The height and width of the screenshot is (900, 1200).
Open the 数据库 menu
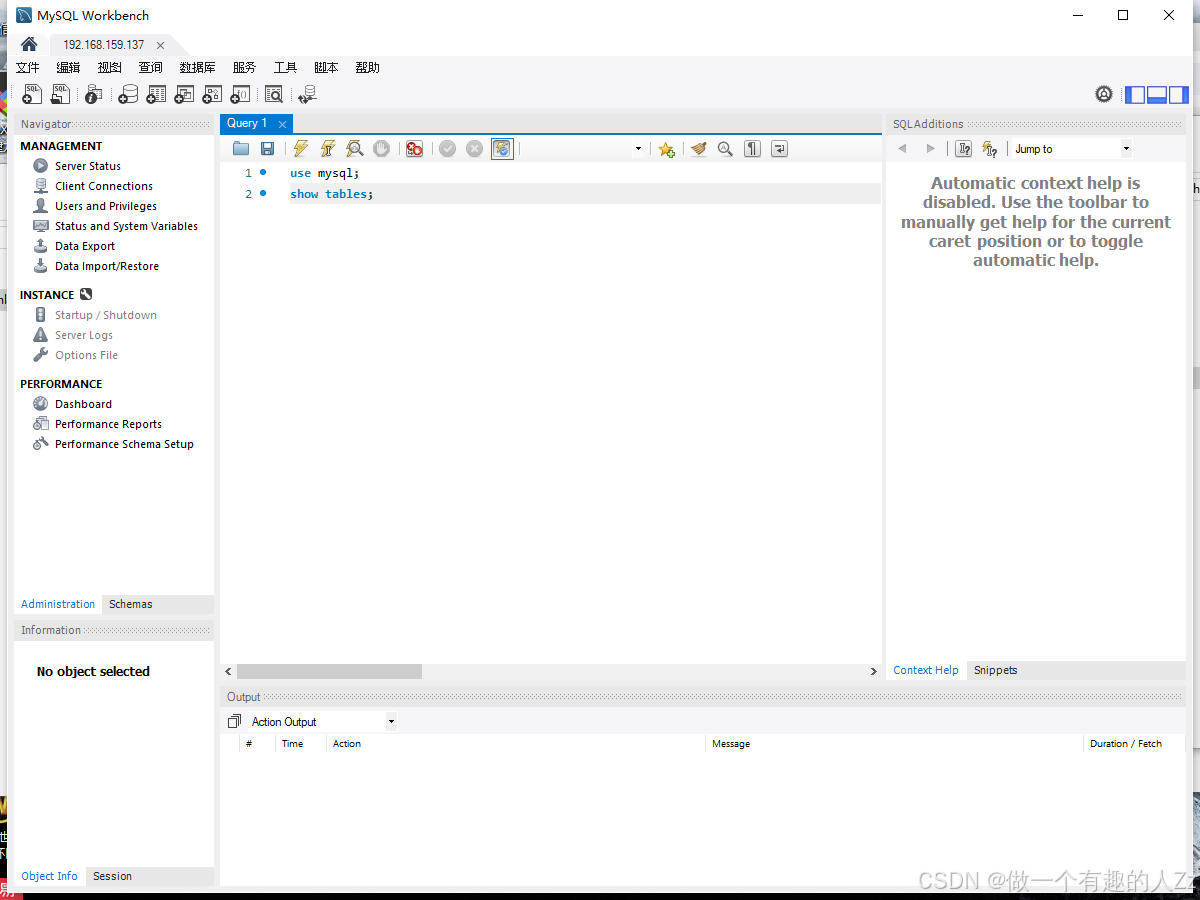click(x=197, y=68)
